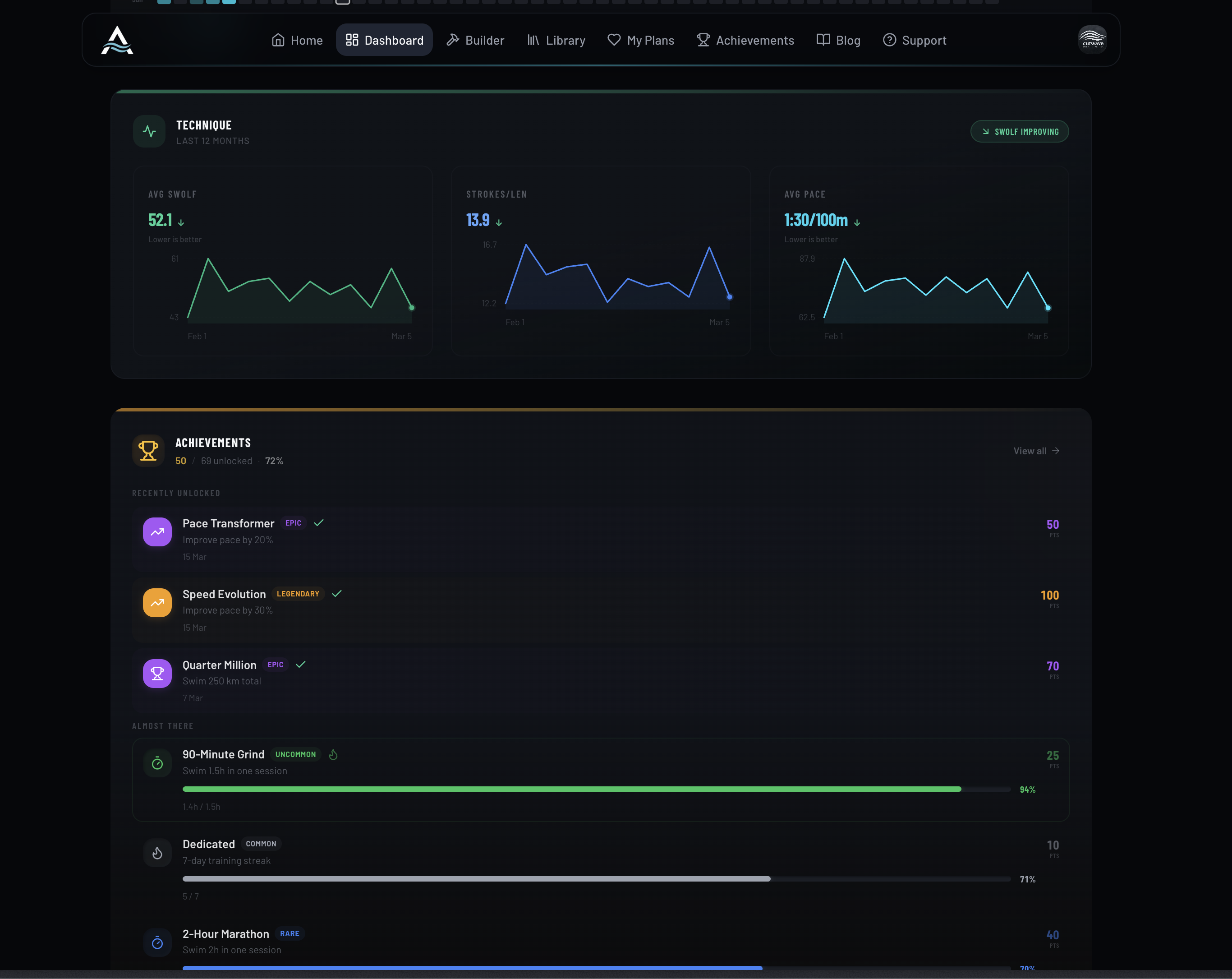Click the Quarter Million trophy icon
The width and height of the screenshot is (1232, 979).
pos(157,674)
